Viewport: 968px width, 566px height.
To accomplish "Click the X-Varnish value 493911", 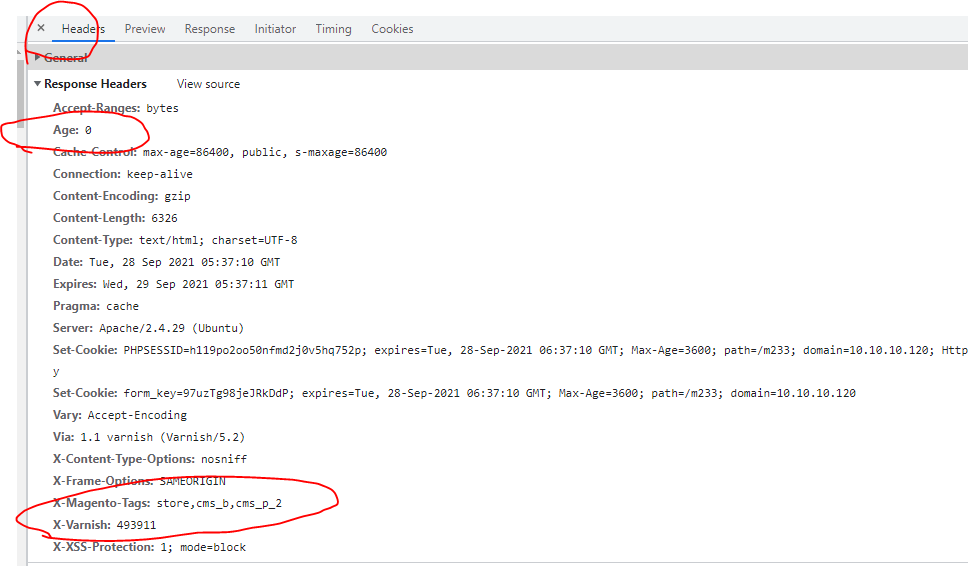I will click(x=136, y=525).
